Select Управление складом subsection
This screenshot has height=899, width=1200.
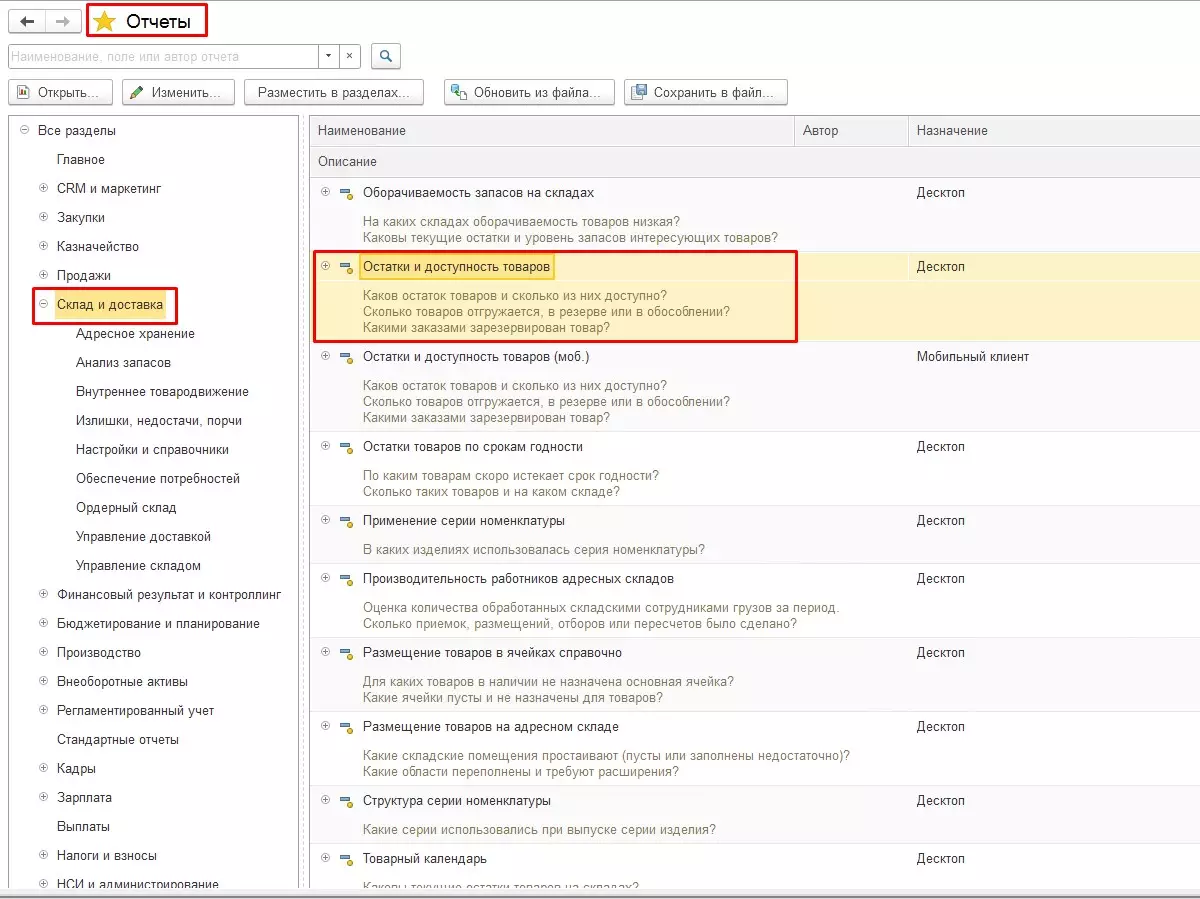[138, 565]
